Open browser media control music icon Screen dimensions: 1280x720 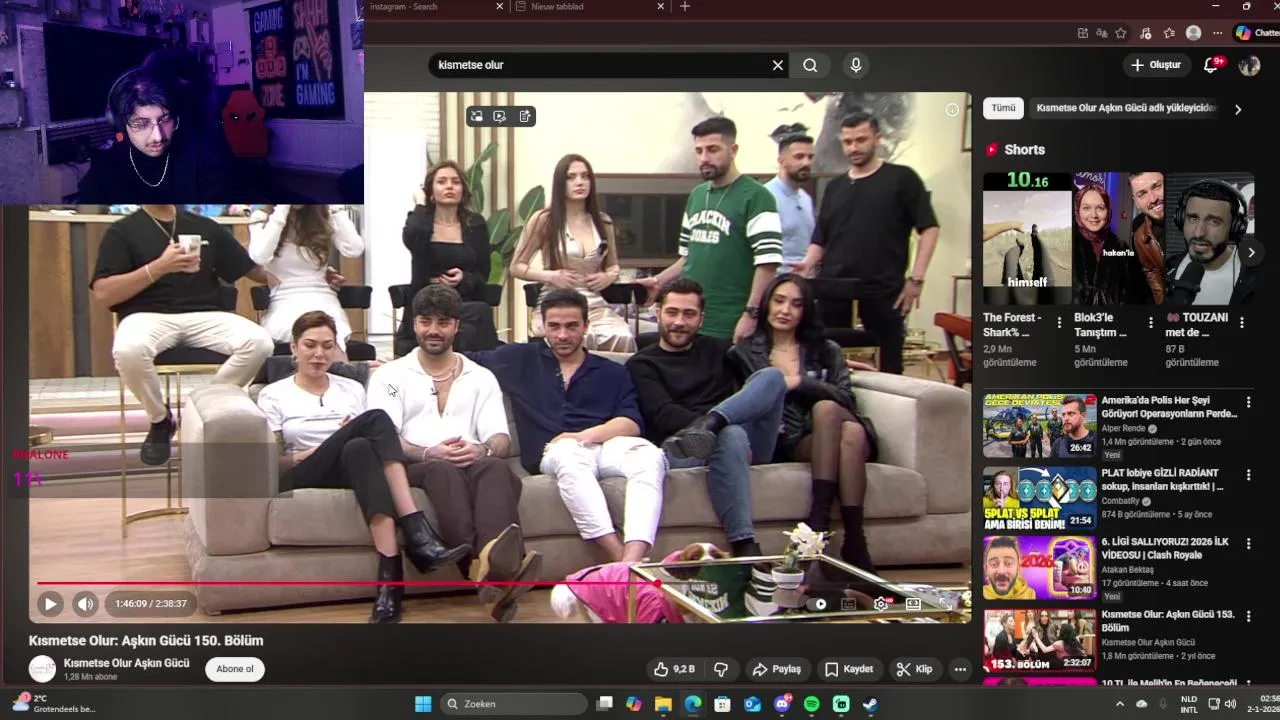tap(1146, 33)
